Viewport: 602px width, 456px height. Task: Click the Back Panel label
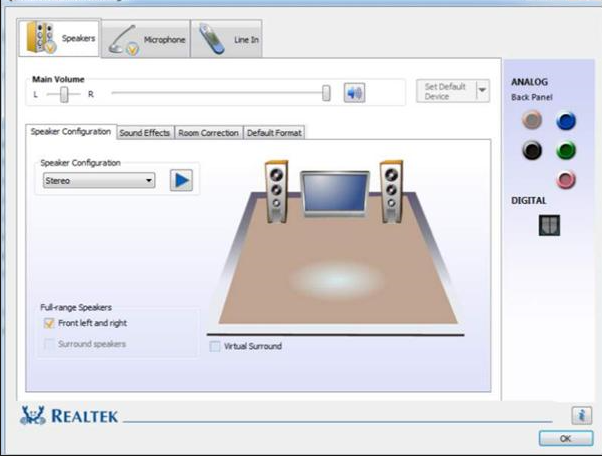tap(532, 97)
